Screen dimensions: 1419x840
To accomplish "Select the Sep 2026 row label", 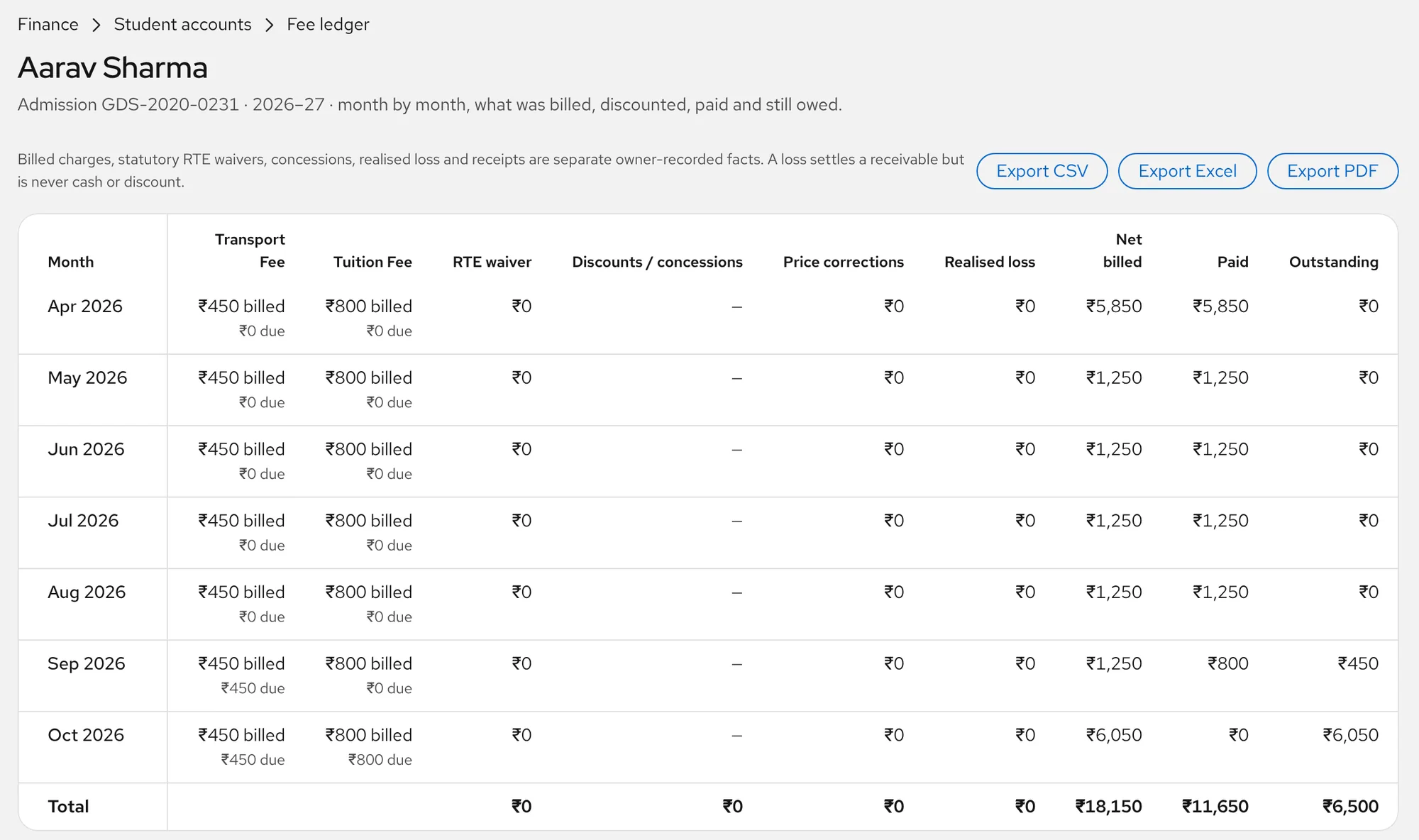I will coord(86,664).
